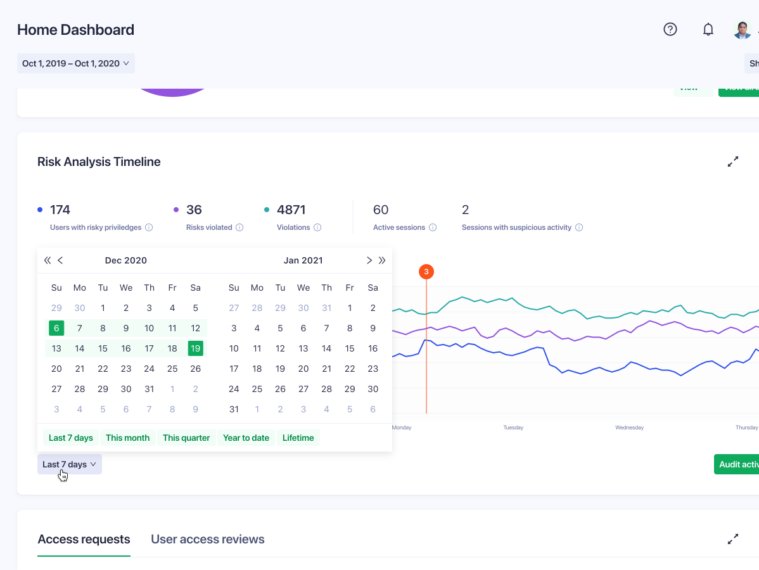Expand the Risk Analysis Timeline panel
The height and width of the screenshot is (570, 759).
(733, 161)
